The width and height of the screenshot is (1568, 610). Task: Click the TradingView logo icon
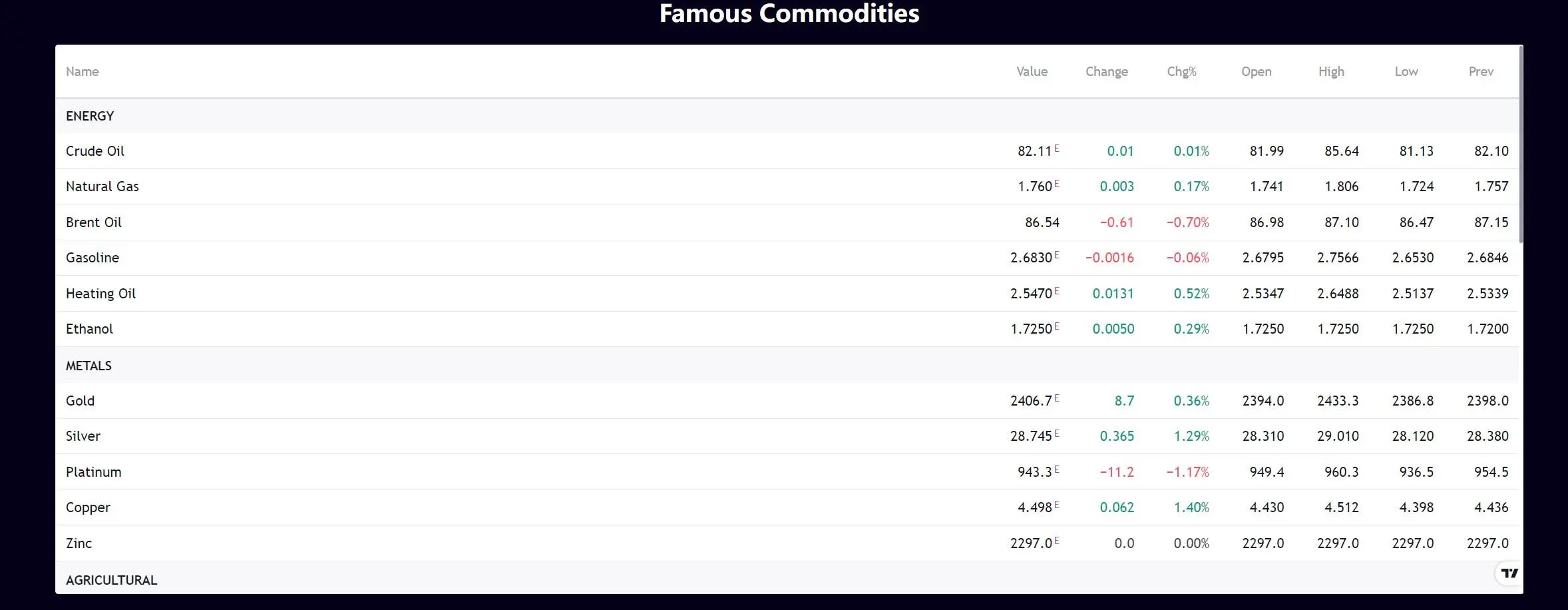coord(1509,573)
